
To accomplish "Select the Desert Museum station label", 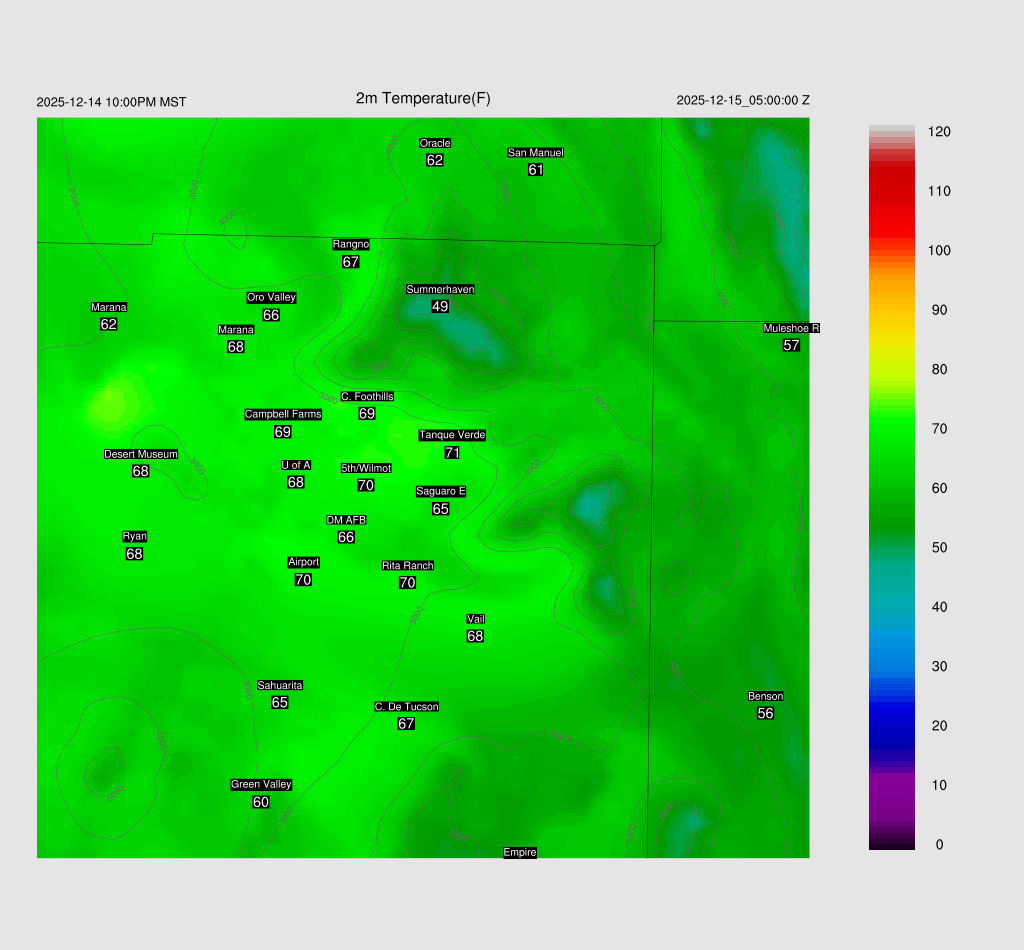I will [141, 454].
